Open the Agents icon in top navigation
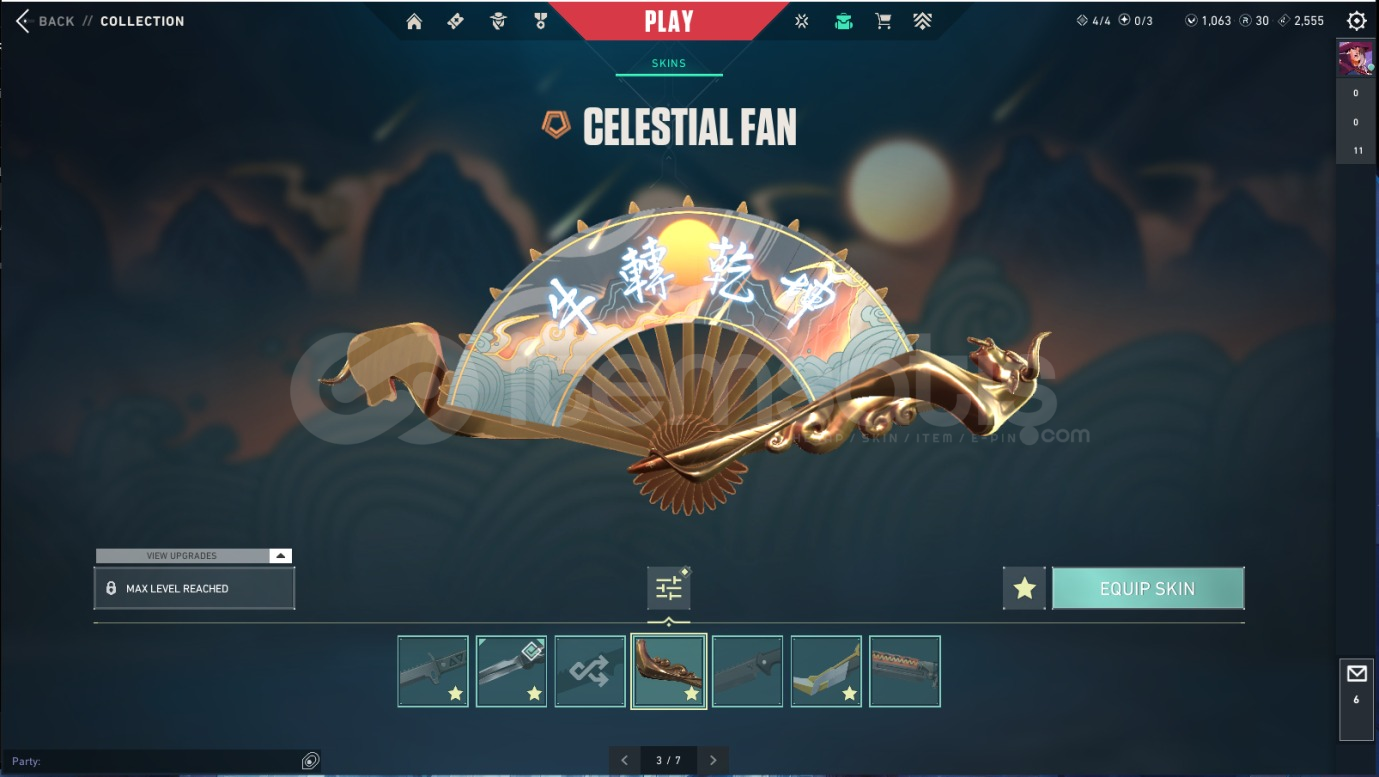Viewport: 1379px width, 777px height. (498, 21)
